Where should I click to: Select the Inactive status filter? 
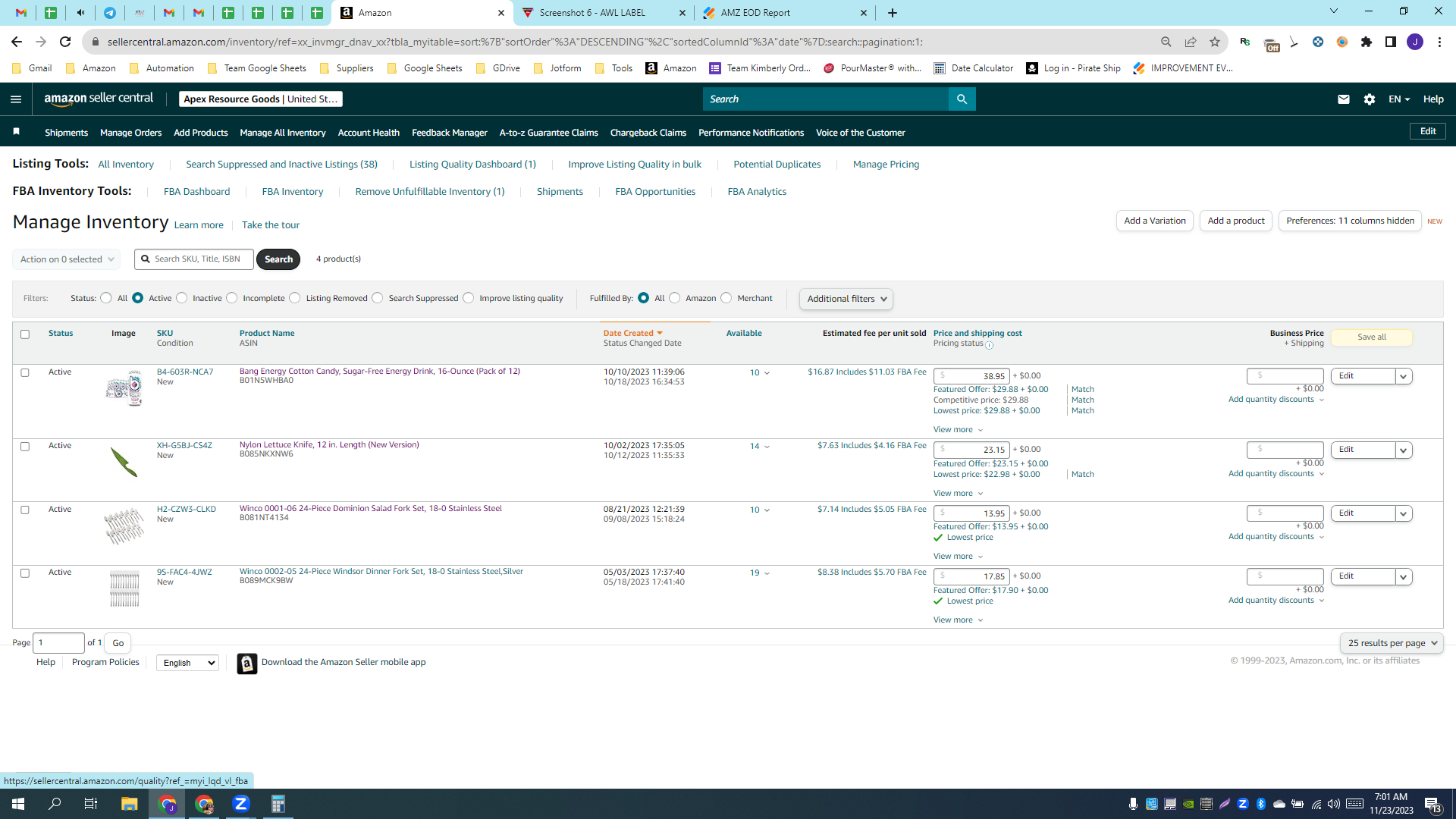click(x=182, y=298)
